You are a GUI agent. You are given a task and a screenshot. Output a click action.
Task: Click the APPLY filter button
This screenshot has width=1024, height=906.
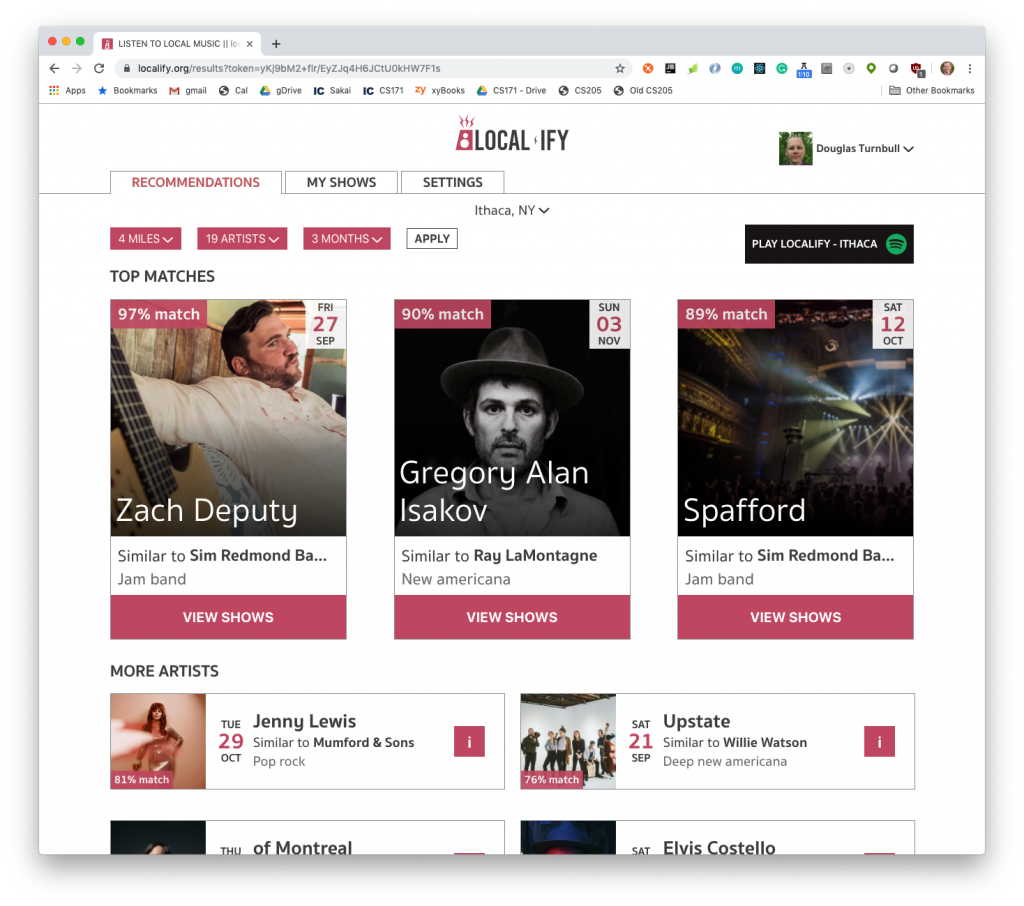point(432,238)
